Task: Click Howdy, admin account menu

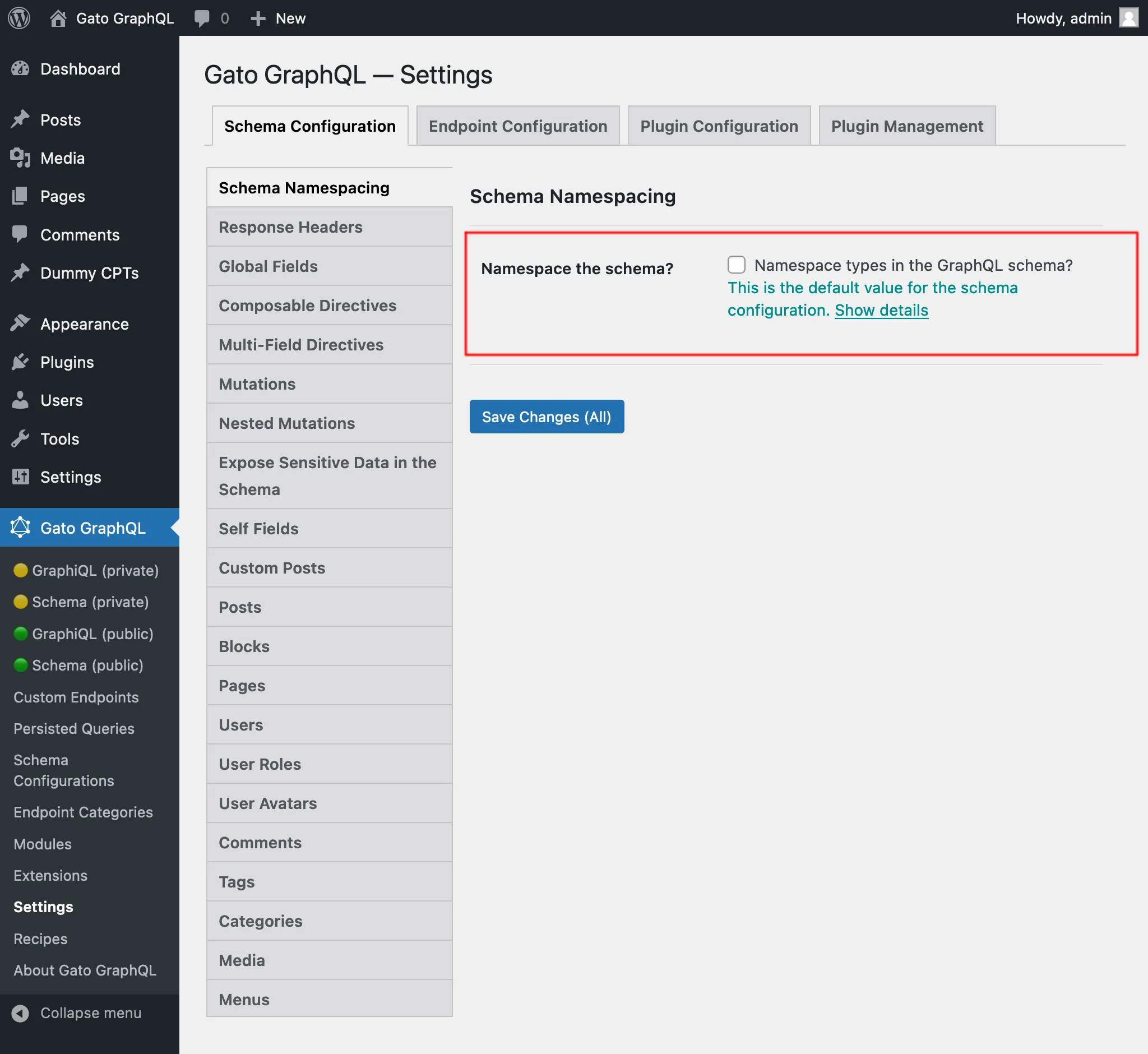Action: click(1076, 19)
